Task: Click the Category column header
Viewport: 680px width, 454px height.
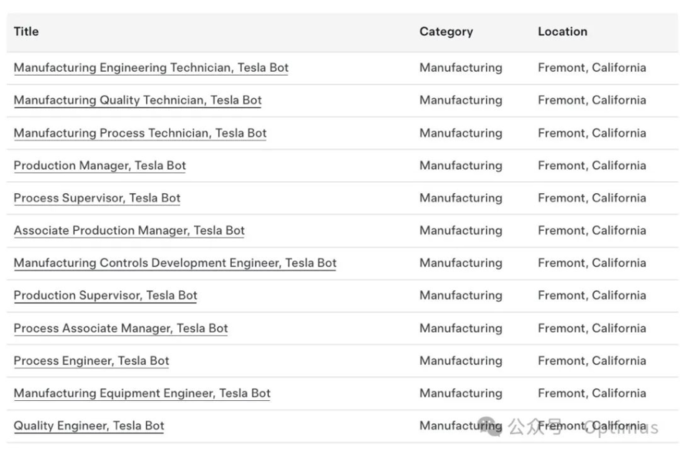Action: pos(446,32)
